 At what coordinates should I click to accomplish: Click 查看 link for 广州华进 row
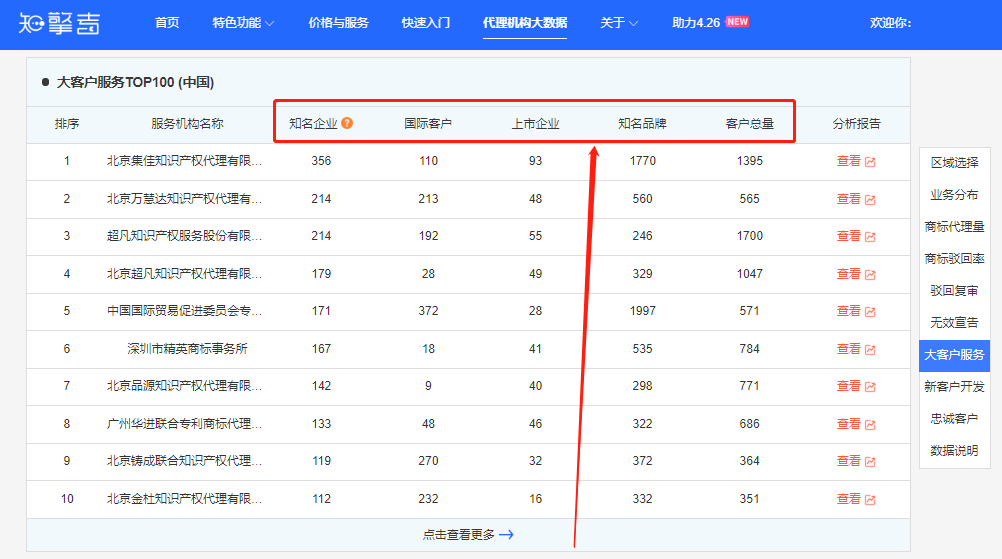tap(849, 424)
